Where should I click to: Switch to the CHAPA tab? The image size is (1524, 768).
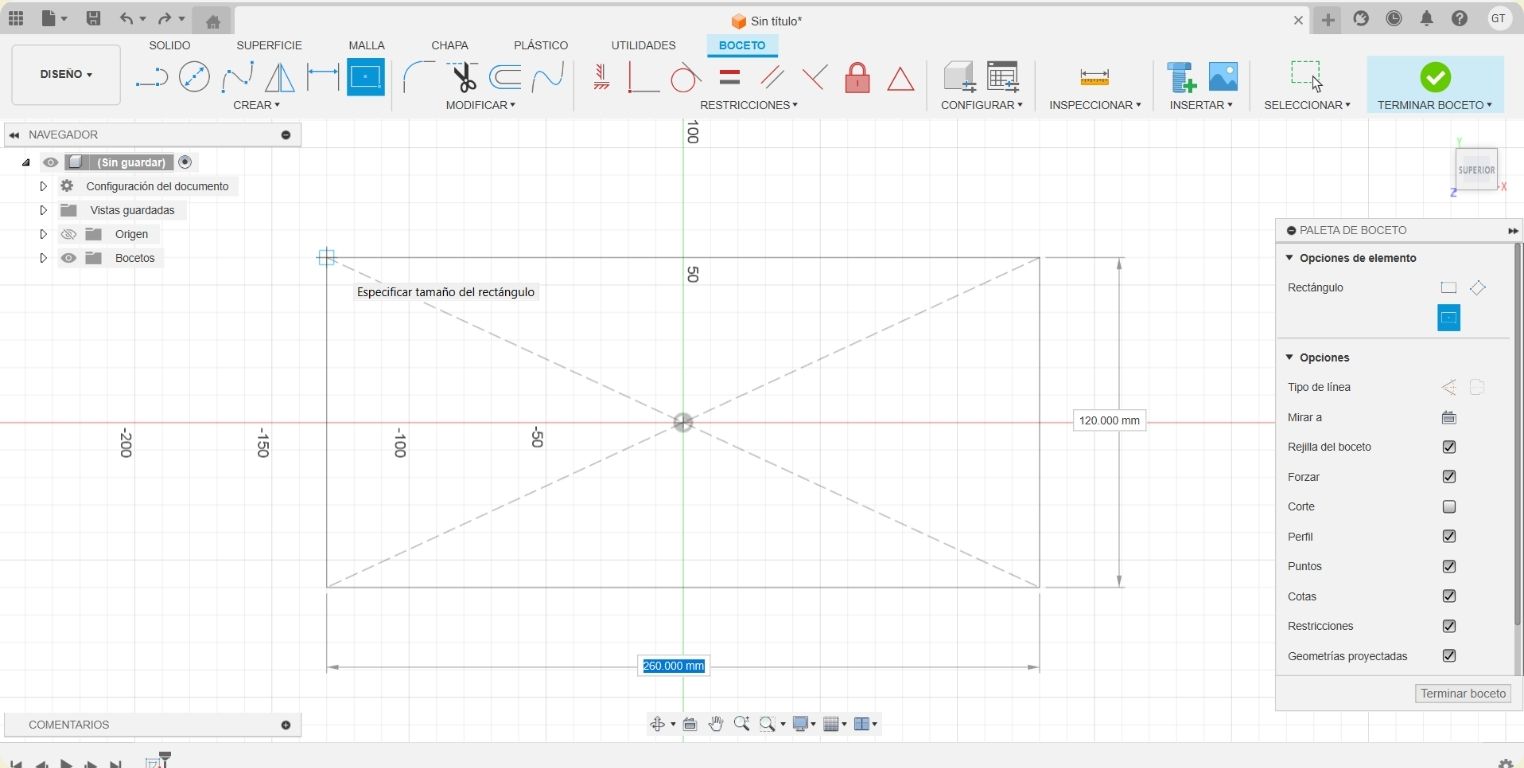click(x=450, y=45)
